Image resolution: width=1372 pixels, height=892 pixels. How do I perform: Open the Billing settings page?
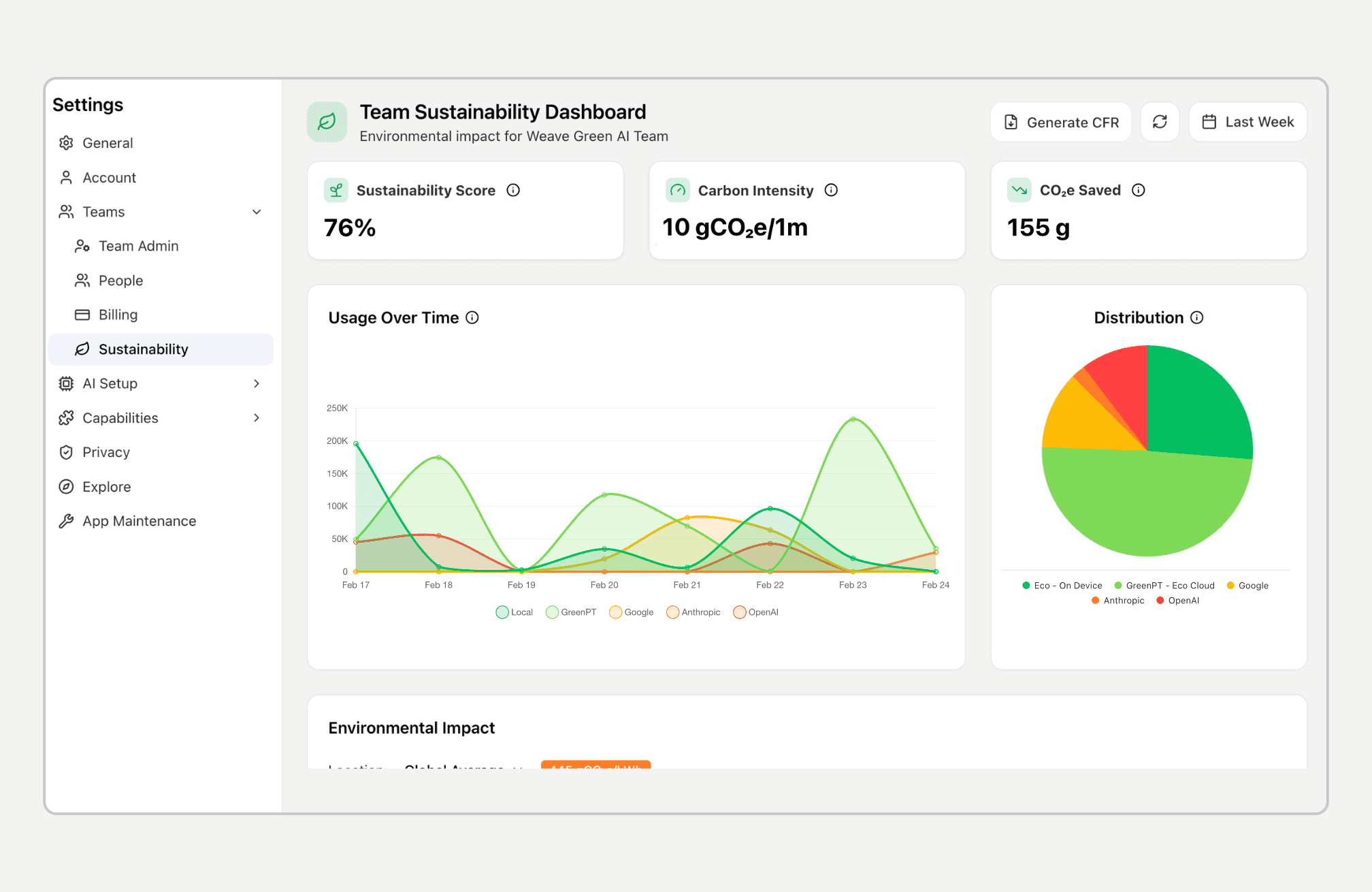(118, 315)
